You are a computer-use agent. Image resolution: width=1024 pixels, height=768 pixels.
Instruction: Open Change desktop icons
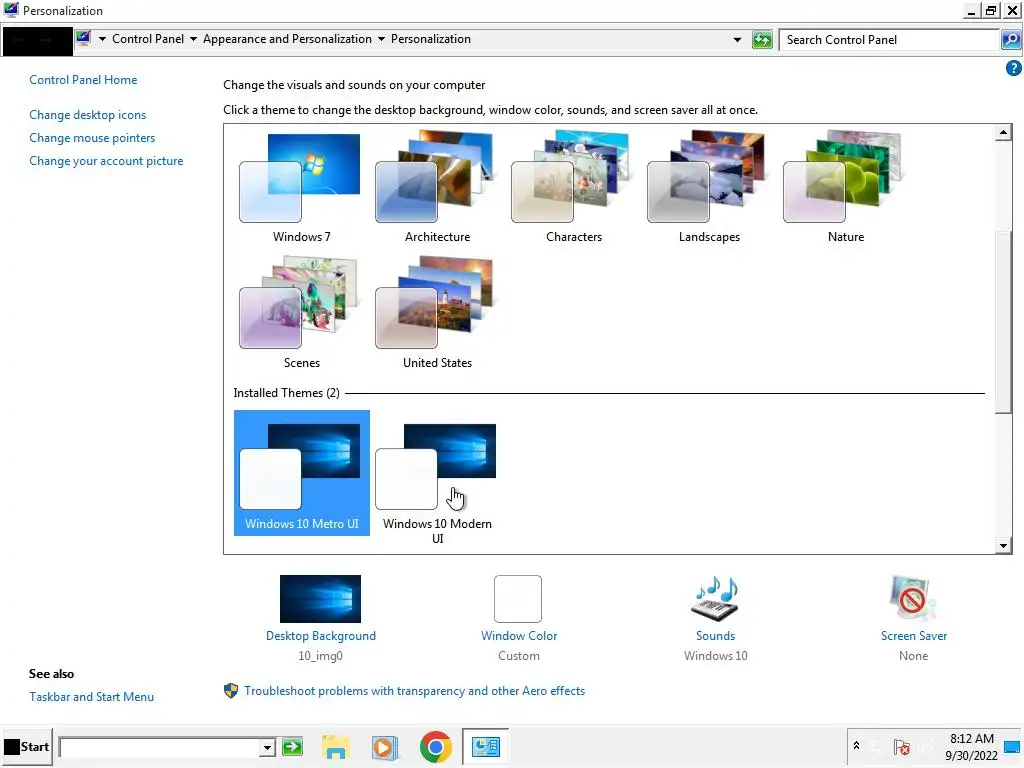coord(88,115)
